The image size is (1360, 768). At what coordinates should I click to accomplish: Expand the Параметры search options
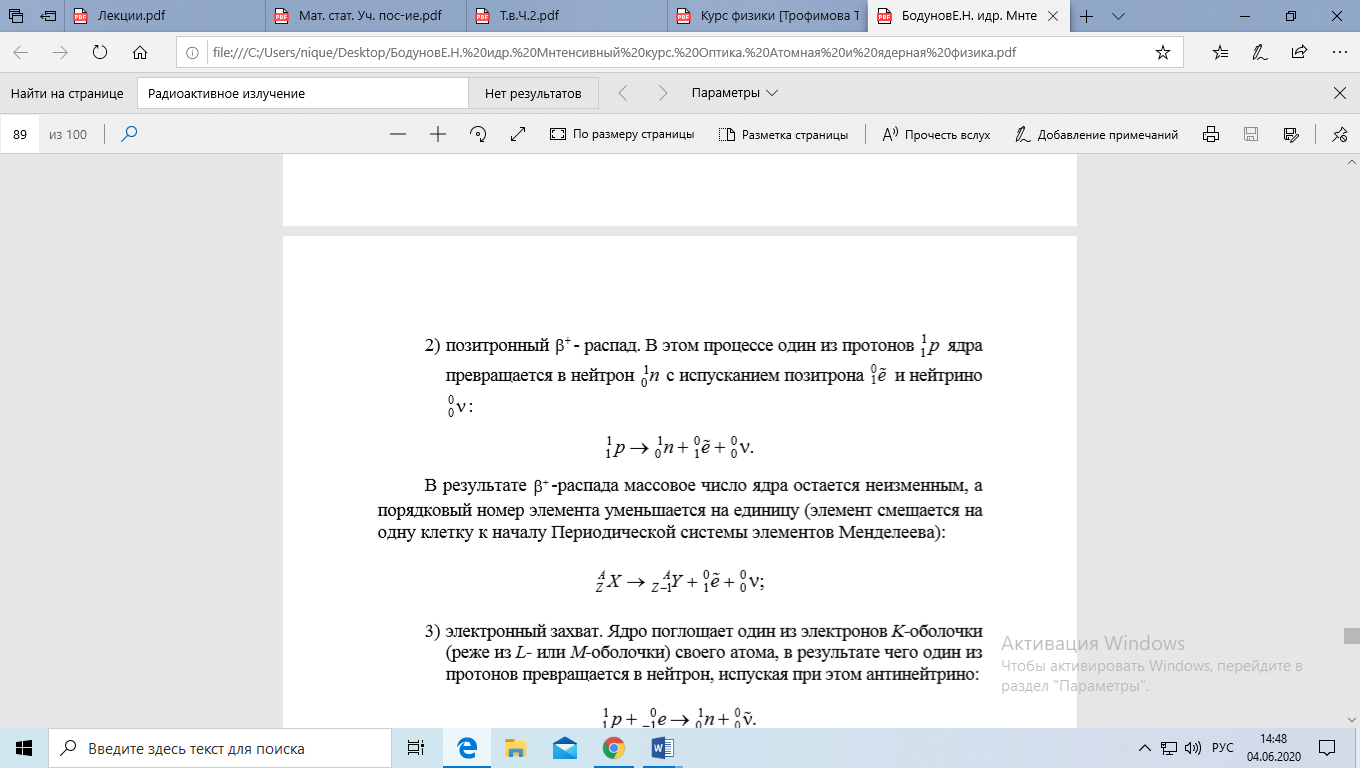pyautogui.click(x=734, y=93)
